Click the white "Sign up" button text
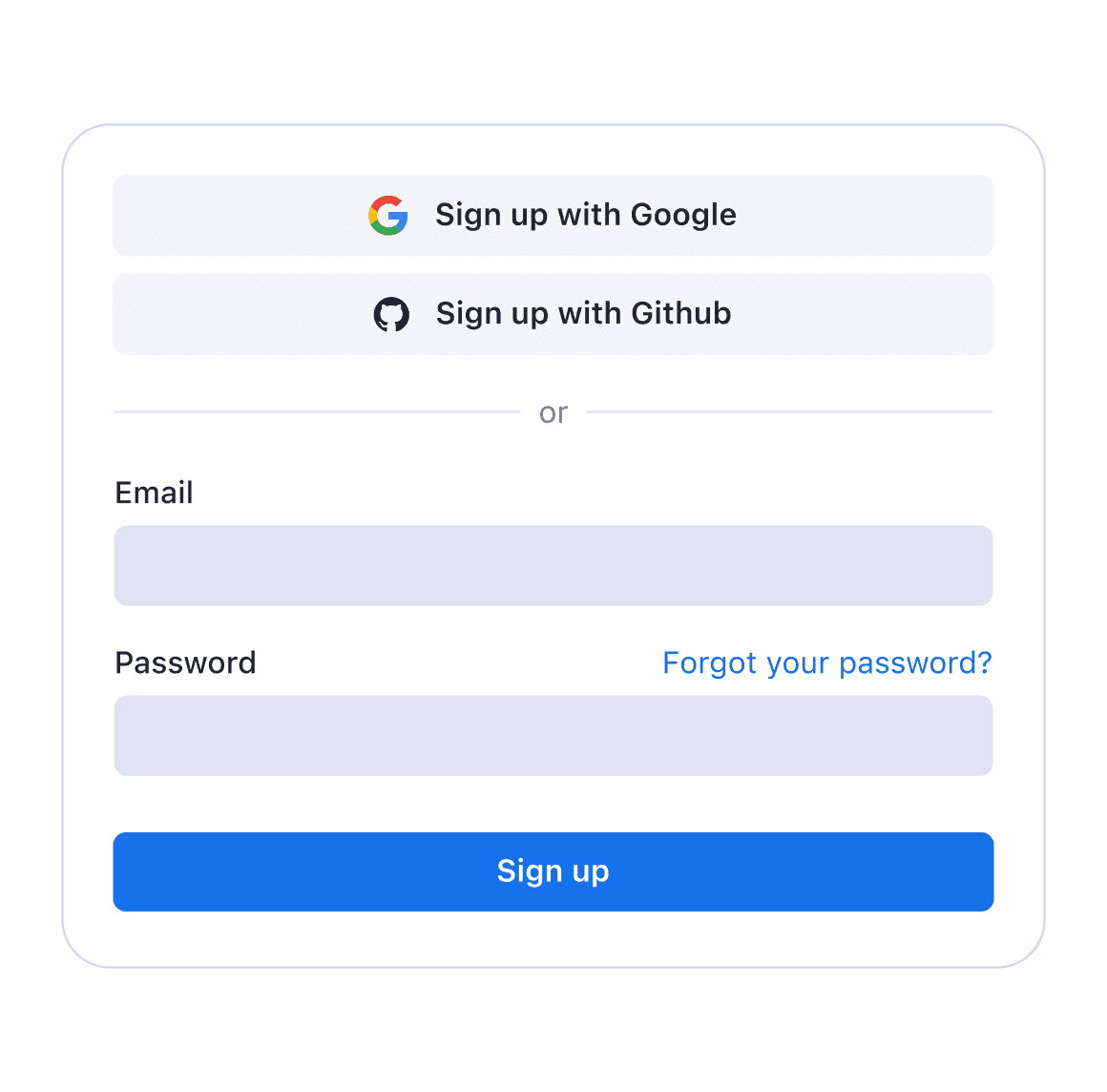This screenshot has width=1107, height=1092. [x=553, y=871]
